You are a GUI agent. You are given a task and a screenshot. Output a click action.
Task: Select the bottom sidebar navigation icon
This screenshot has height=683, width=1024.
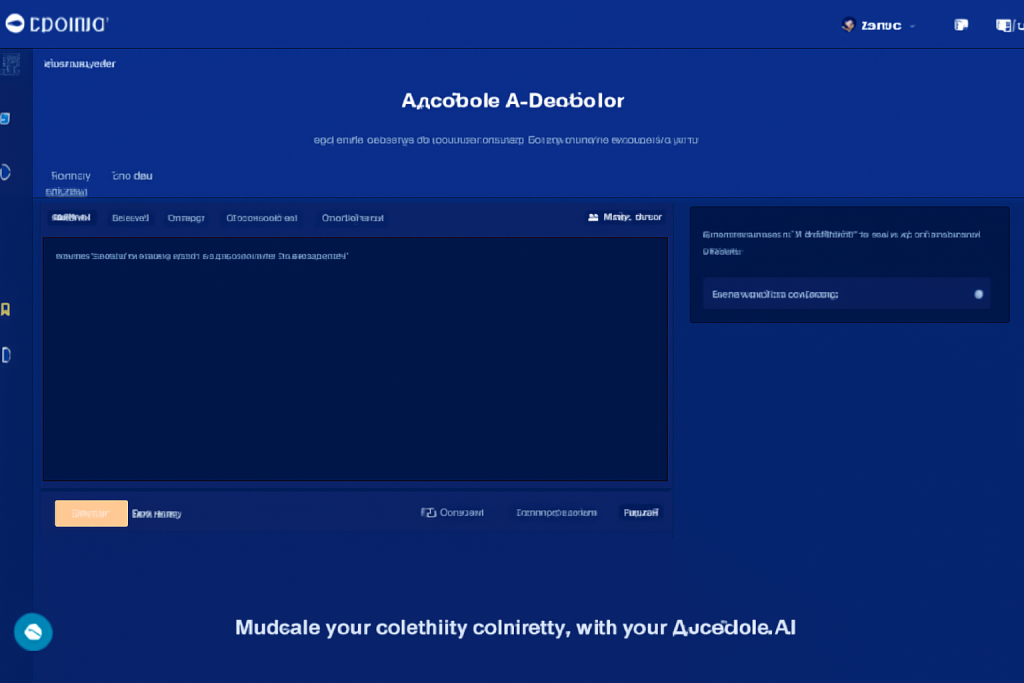6,355
